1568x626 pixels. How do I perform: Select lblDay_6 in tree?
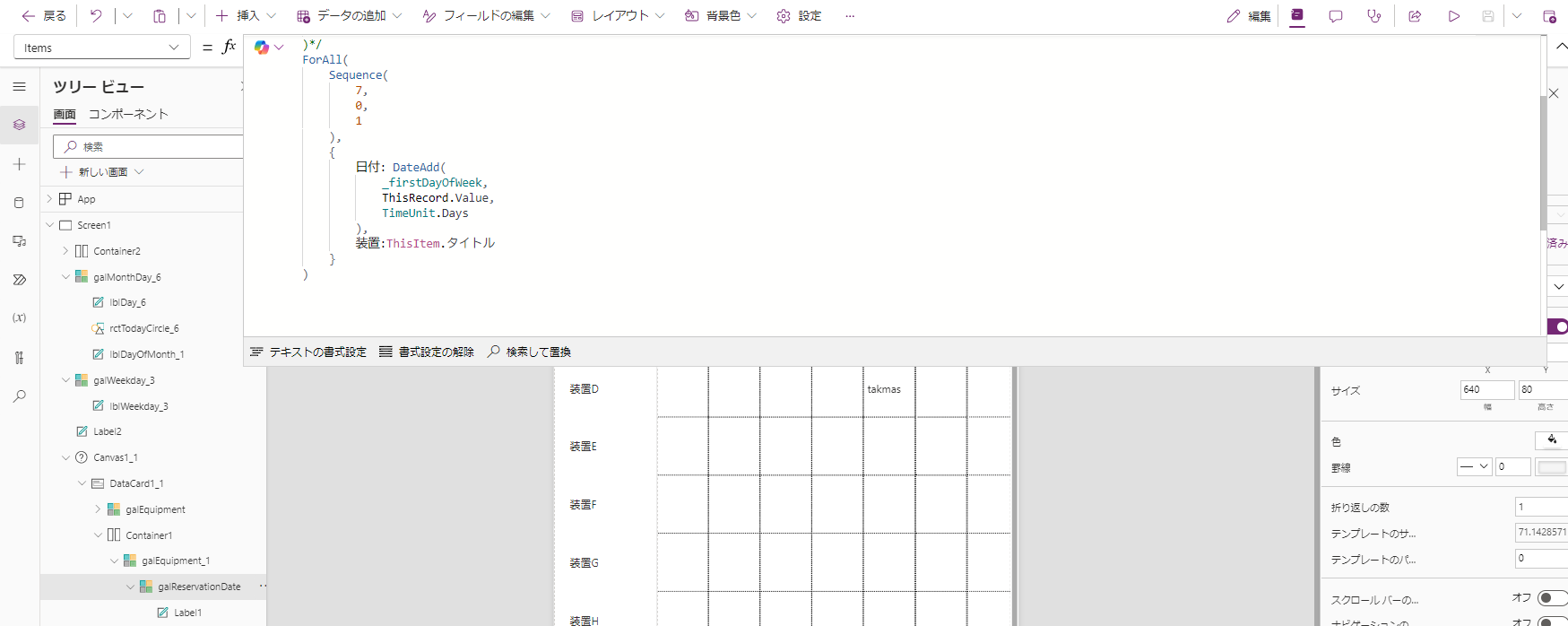(x=127, y=303)
